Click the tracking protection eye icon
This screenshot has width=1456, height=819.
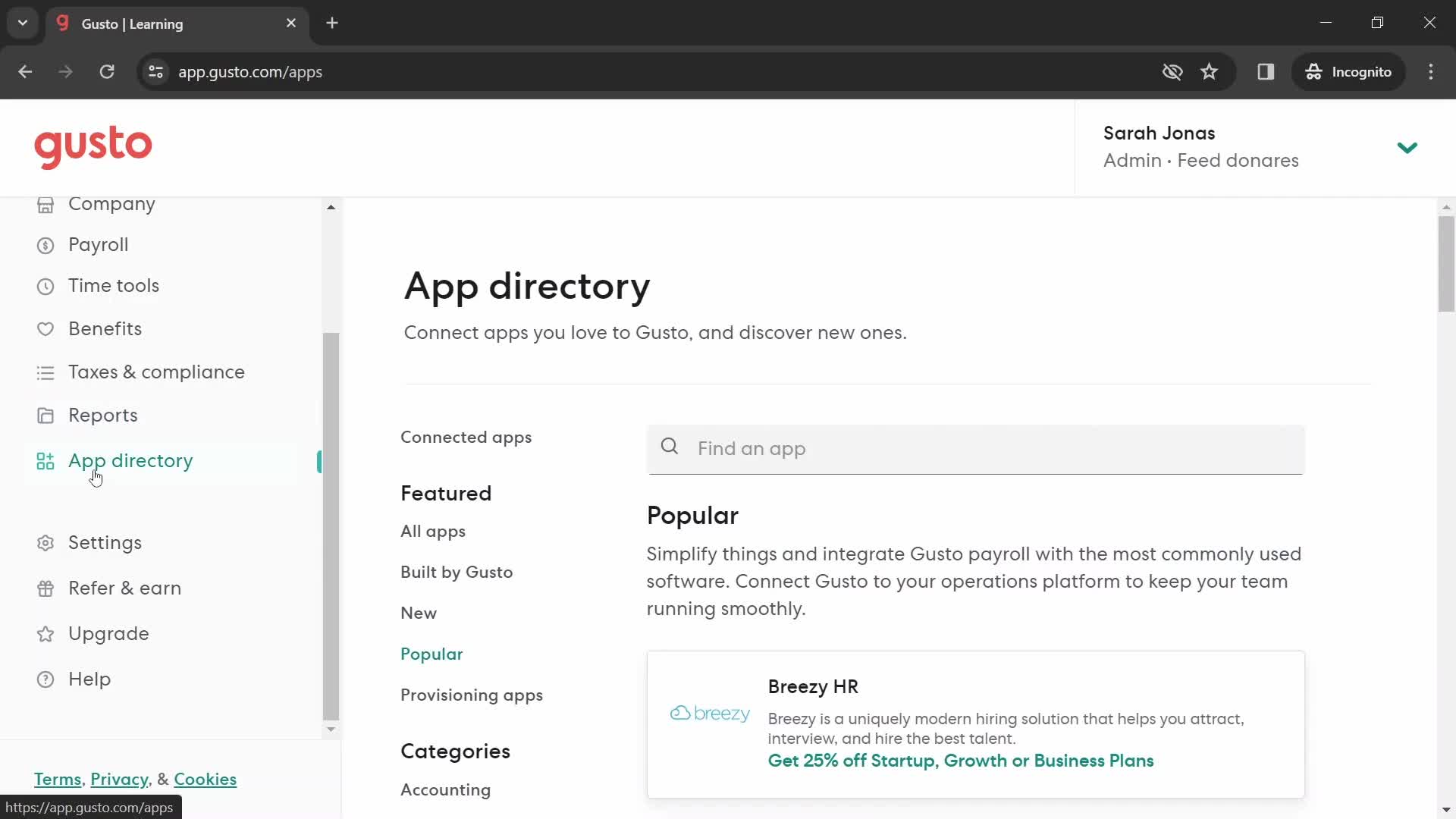1172,72
